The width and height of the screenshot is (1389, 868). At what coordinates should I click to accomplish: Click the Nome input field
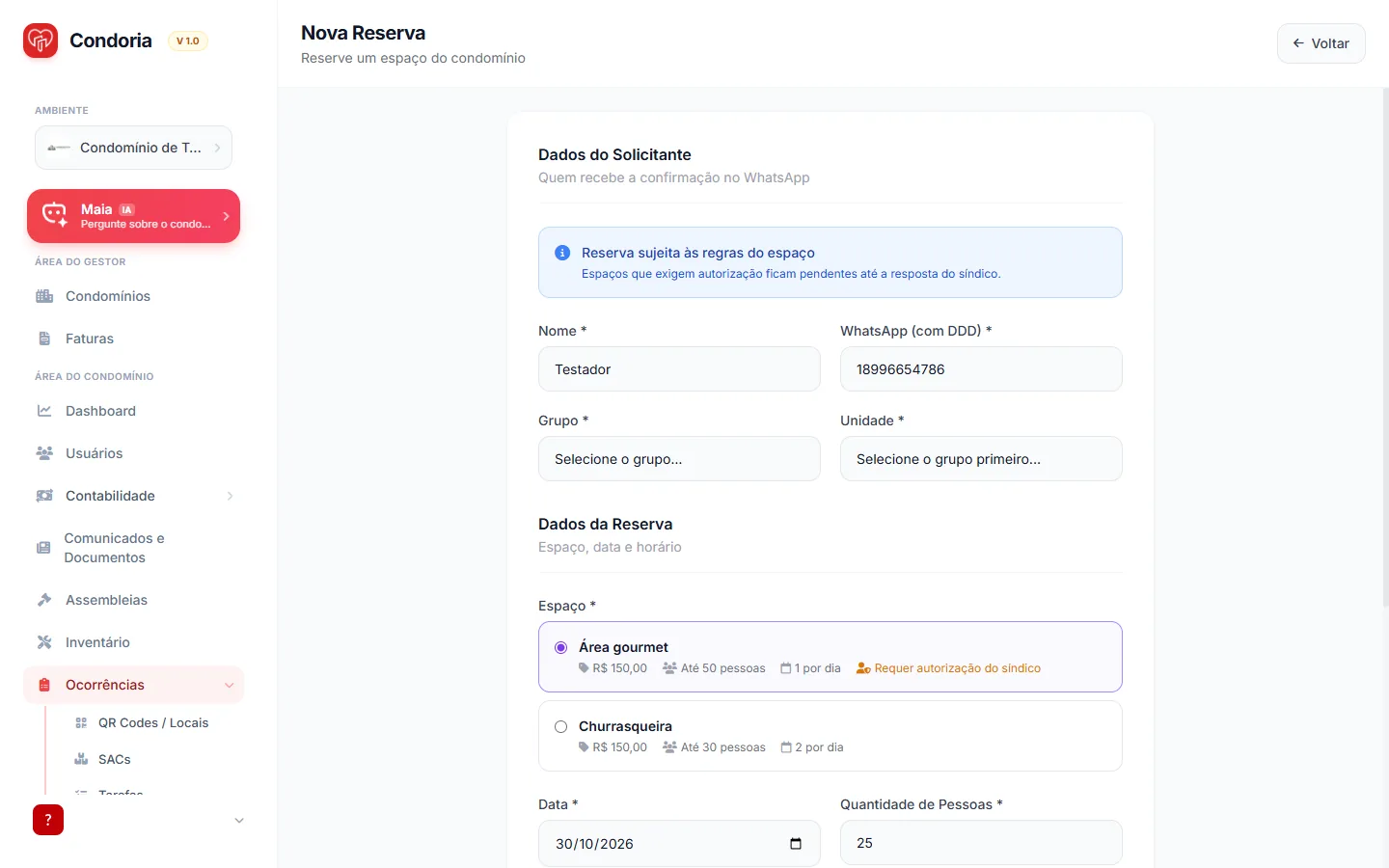679,369
